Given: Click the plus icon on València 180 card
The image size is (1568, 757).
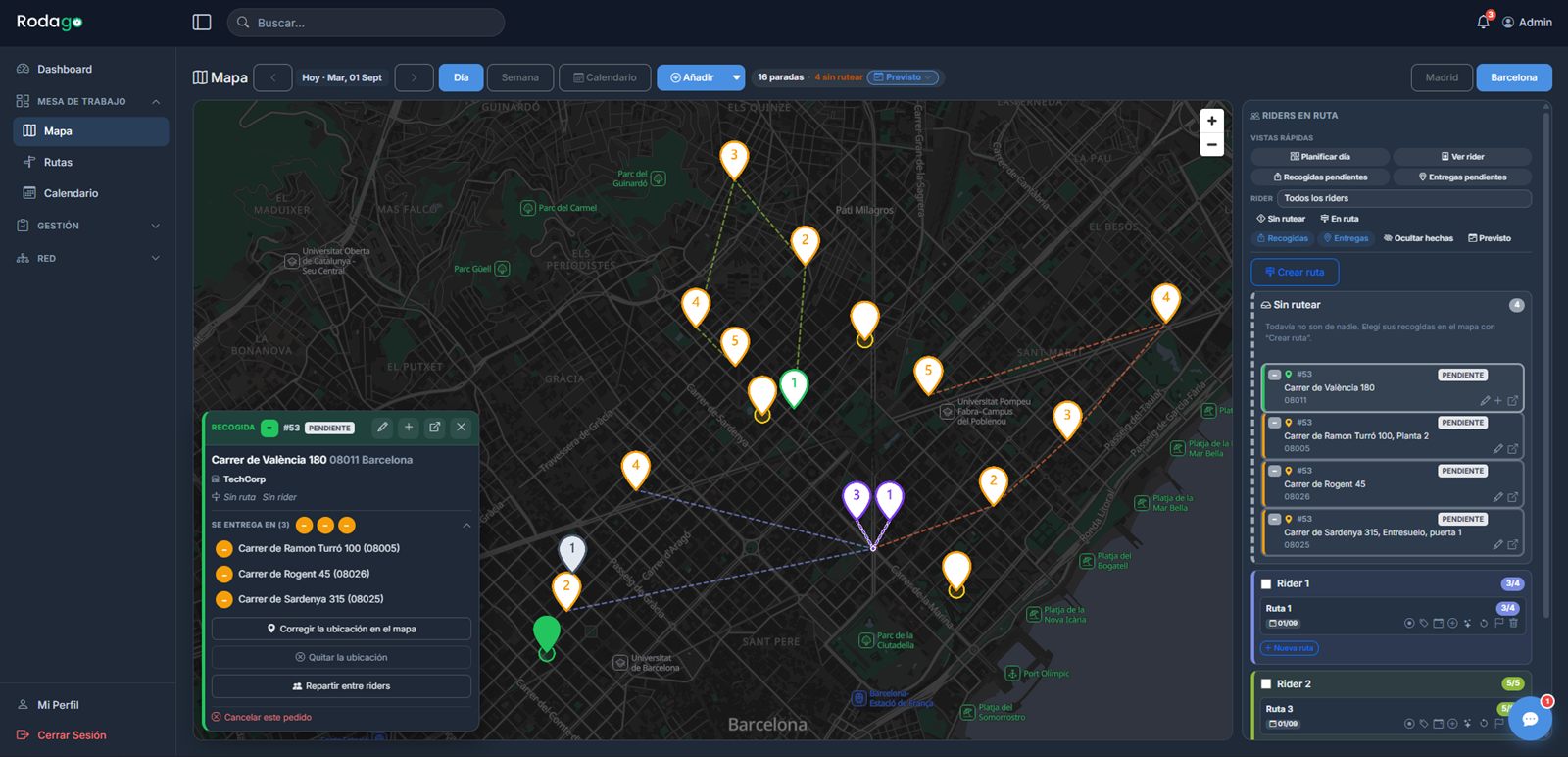Looking at the screenshot, I should [1498, 400].
